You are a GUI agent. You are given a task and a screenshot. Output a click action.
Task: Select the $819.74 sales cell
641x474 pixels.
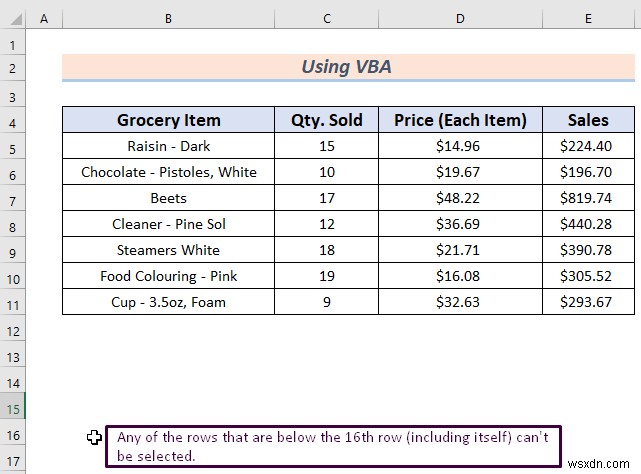[588, 198]
